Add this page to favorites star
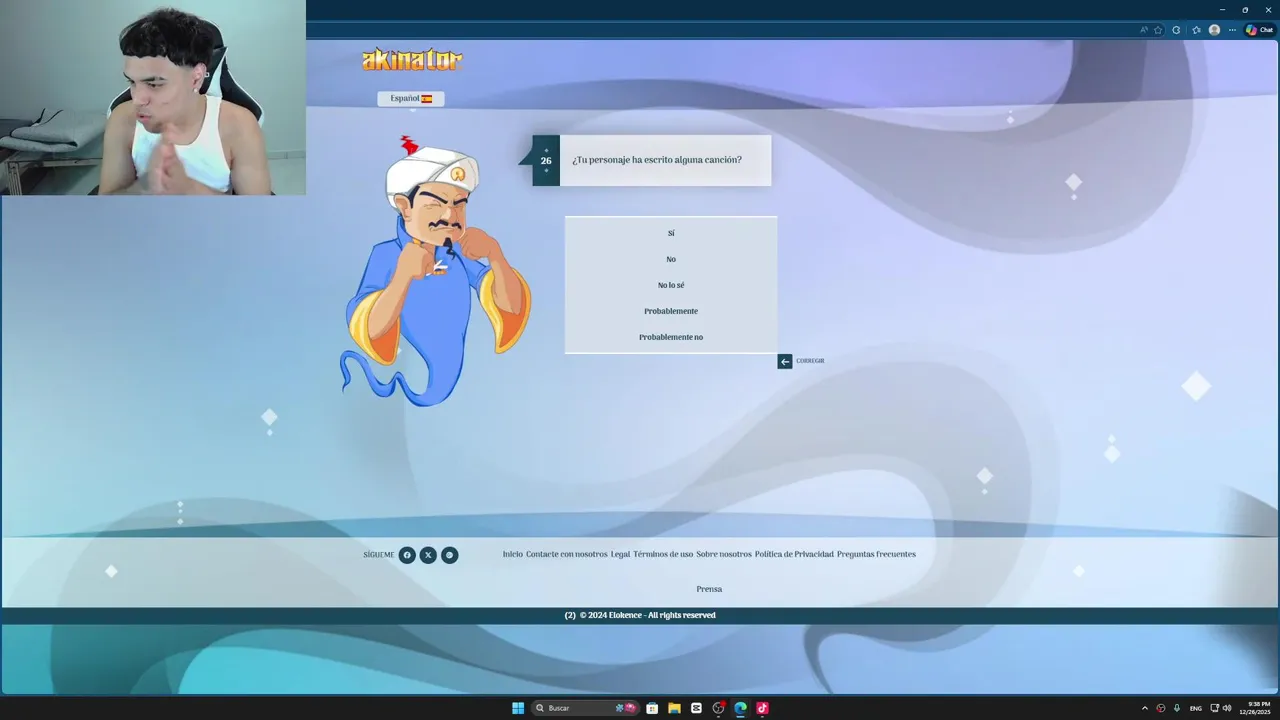Screen dimensions: 1280x720 click(x=1158, y=30)
